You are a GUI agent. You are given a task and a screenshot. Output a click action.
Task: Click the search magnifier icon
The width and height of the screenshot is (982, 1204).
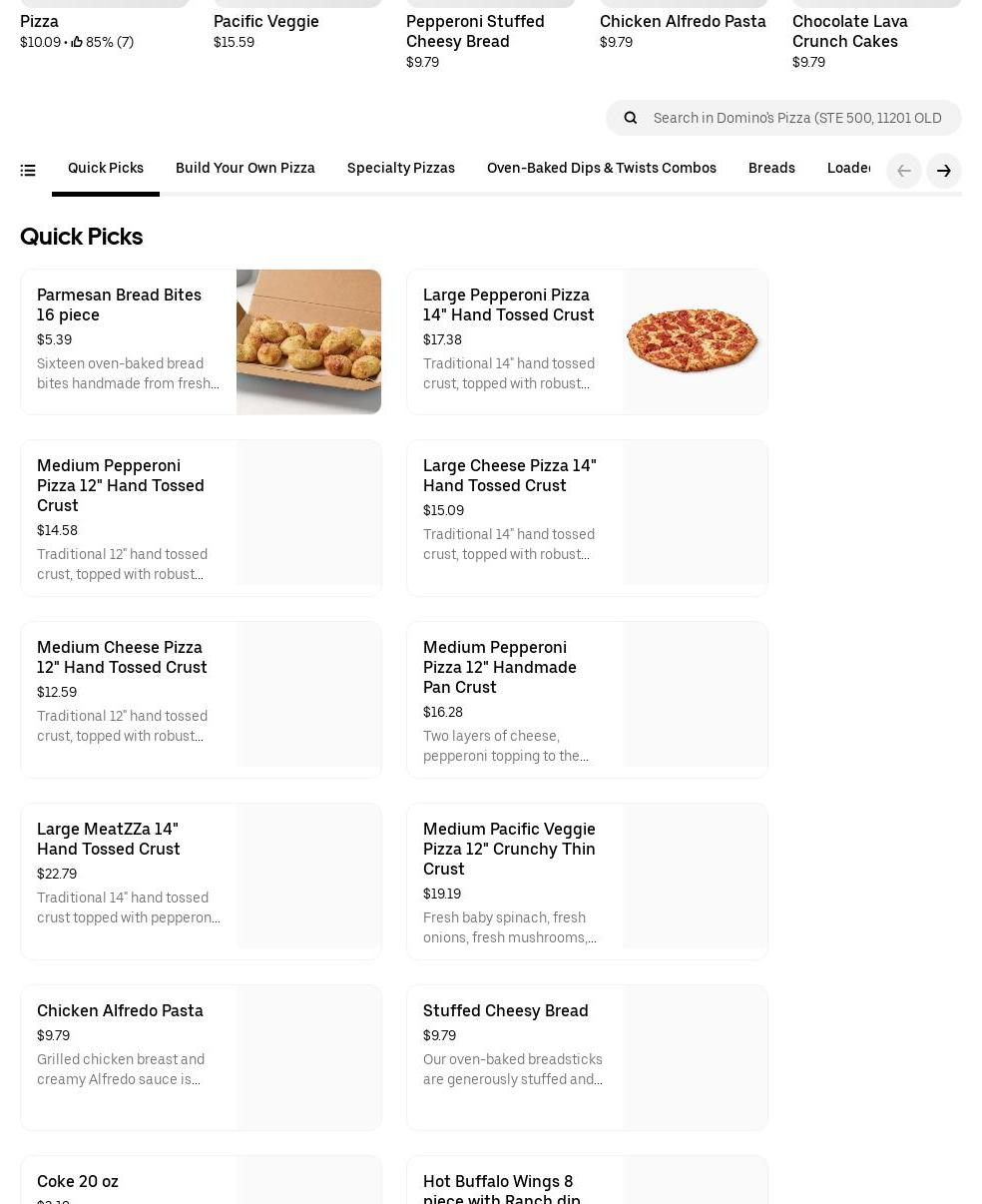pyautogui.click(x=631, y=118)
